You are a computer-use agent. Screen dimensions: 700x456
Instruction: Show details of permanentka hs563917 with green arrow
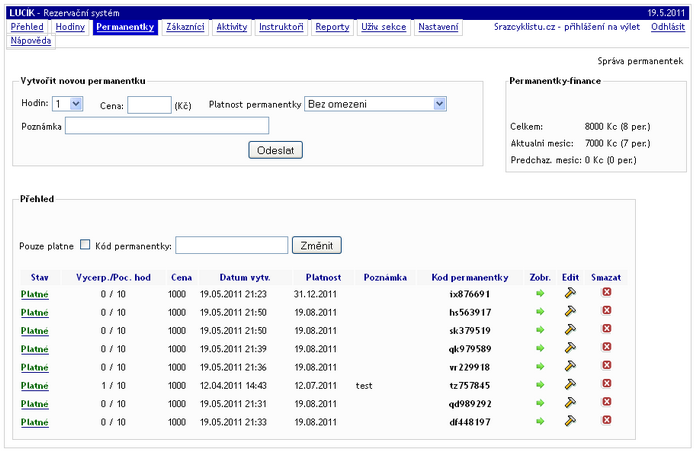click(x=540, y=312)
